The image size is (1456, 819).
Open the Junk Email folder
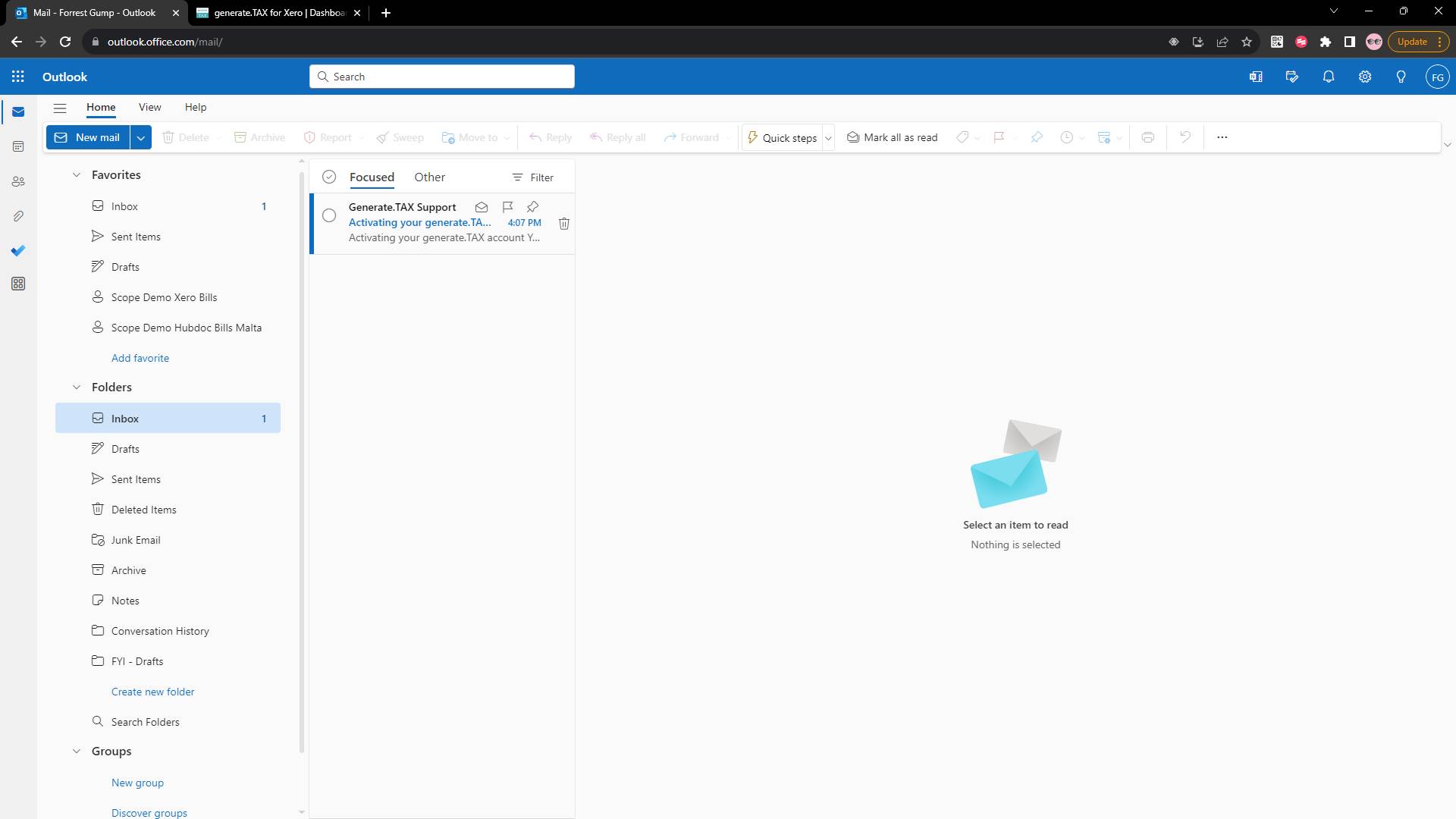coord(168,540)
